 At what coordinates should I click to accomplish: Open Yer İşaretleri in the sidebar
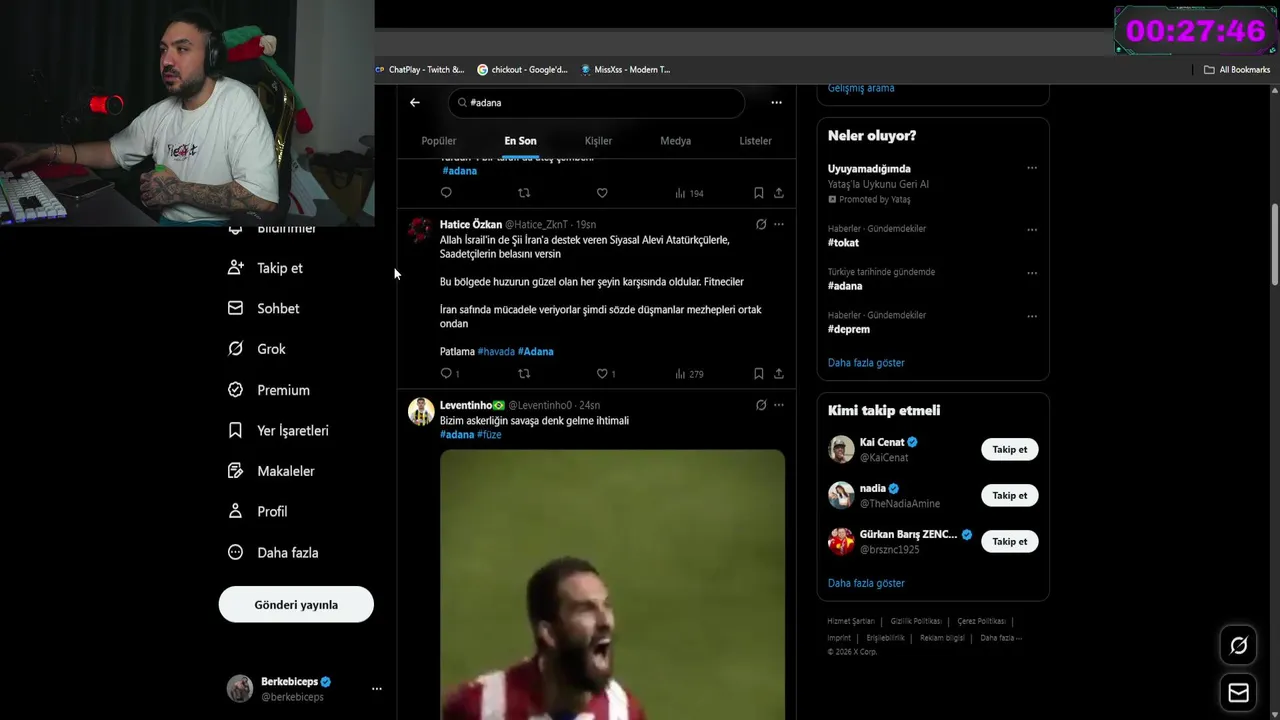[x=279, y=430]
